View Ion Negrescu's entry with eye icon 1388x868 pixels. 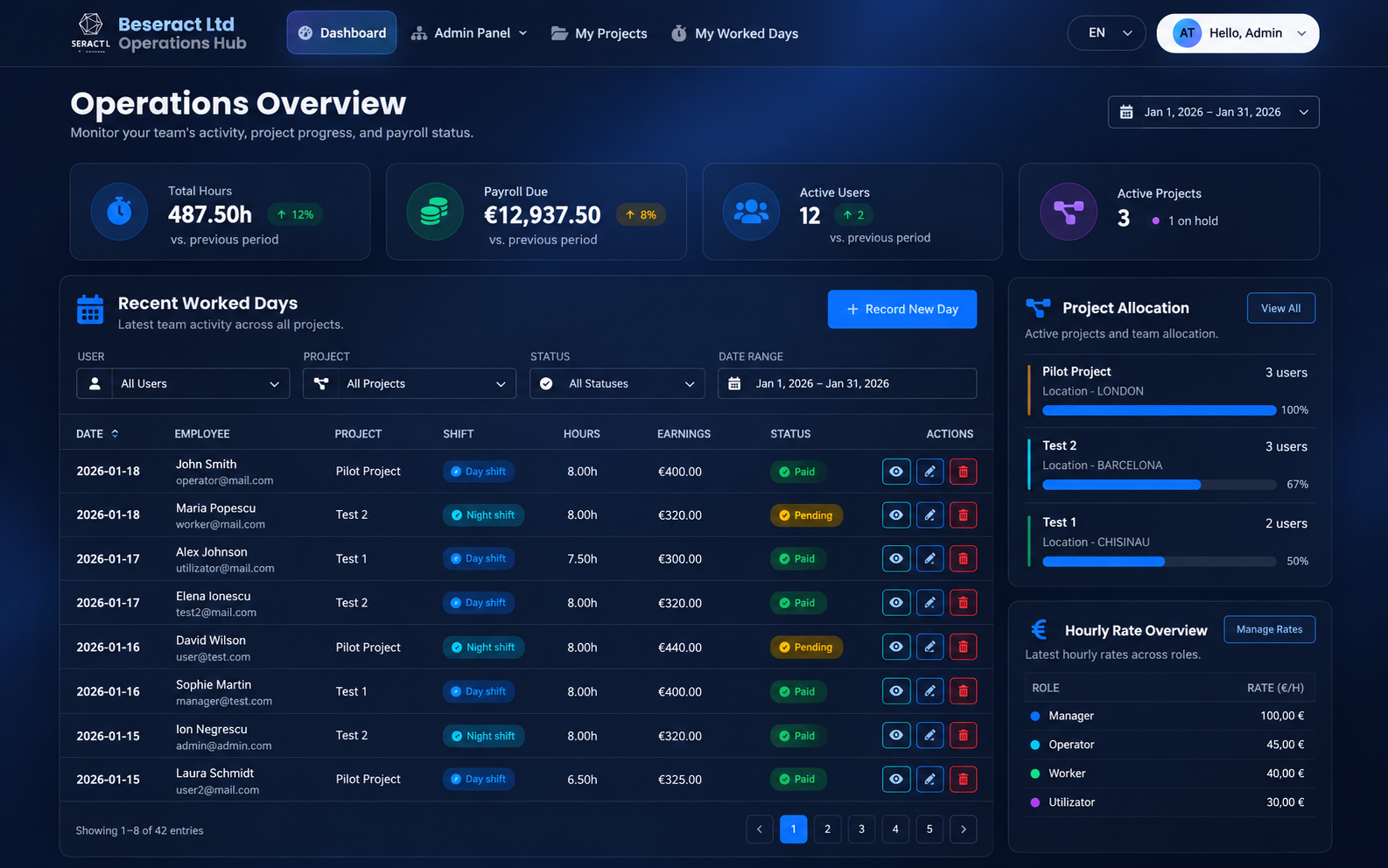click(x=896, y=736)
